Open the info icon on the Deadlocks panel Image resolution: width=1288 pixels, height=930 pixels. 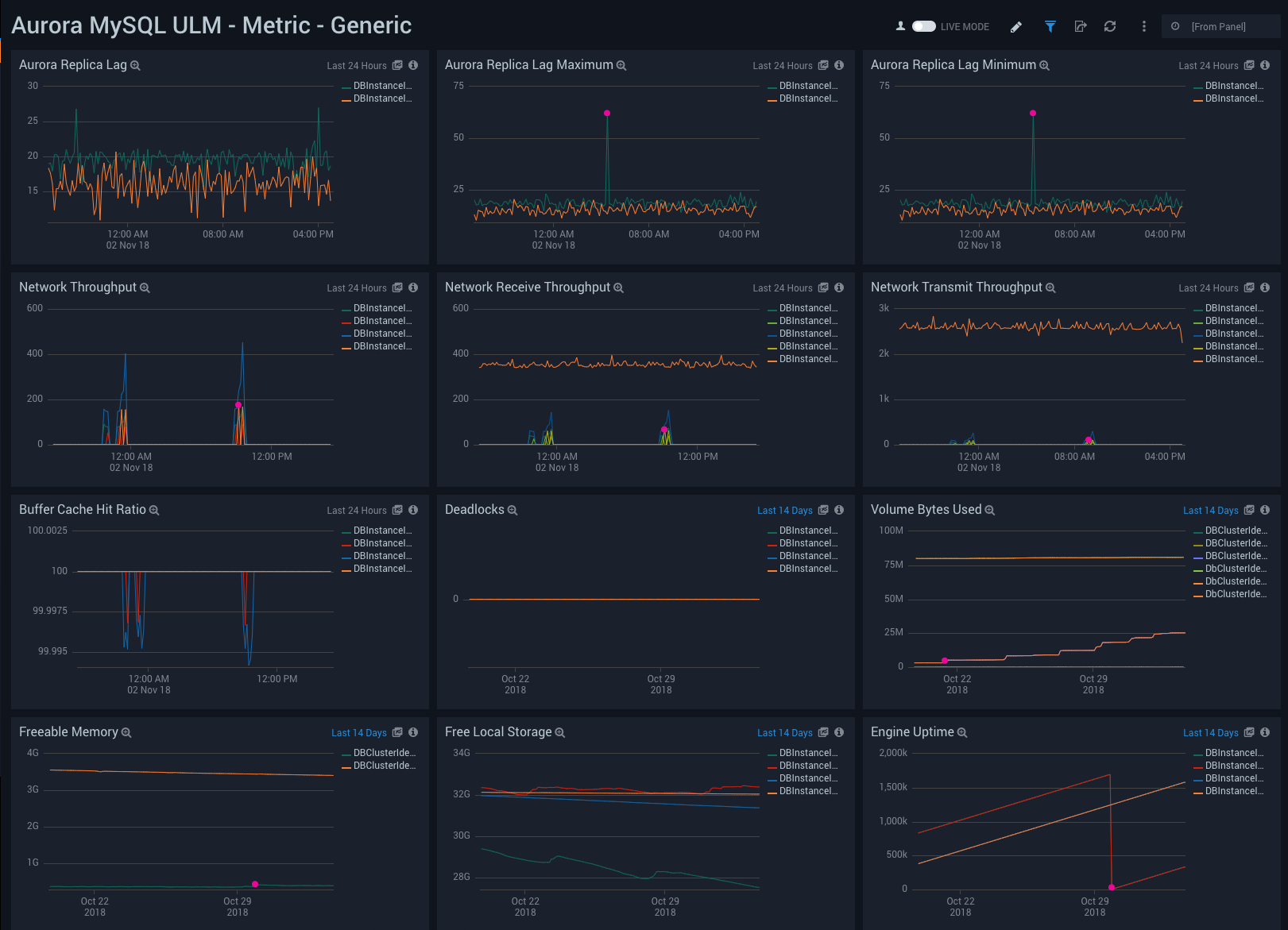839,510
